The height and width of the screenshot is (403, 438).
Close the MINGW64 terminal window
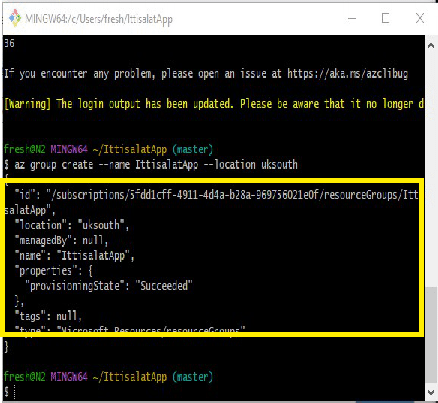tap(420, 18)
